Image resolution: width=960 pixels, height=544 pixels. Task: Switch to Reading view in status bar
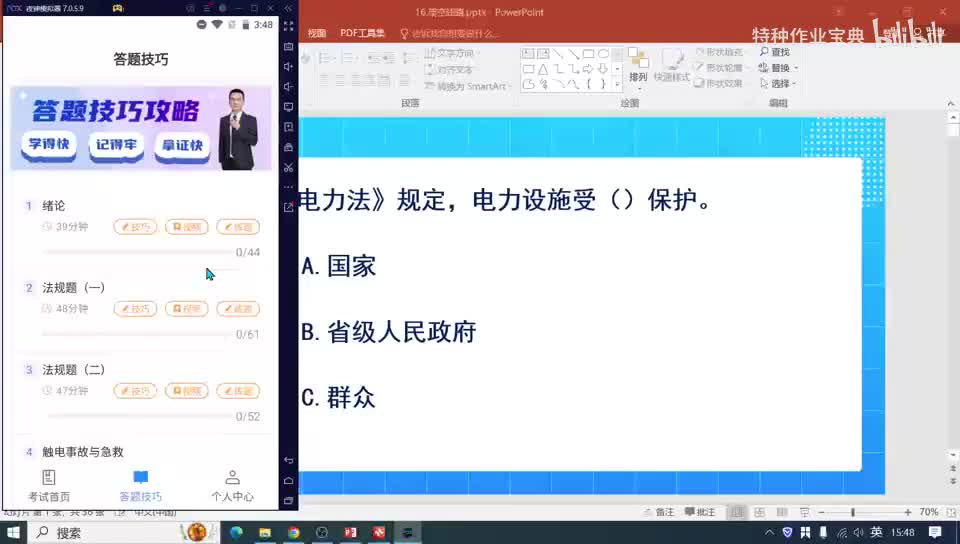tap(782, 512)
